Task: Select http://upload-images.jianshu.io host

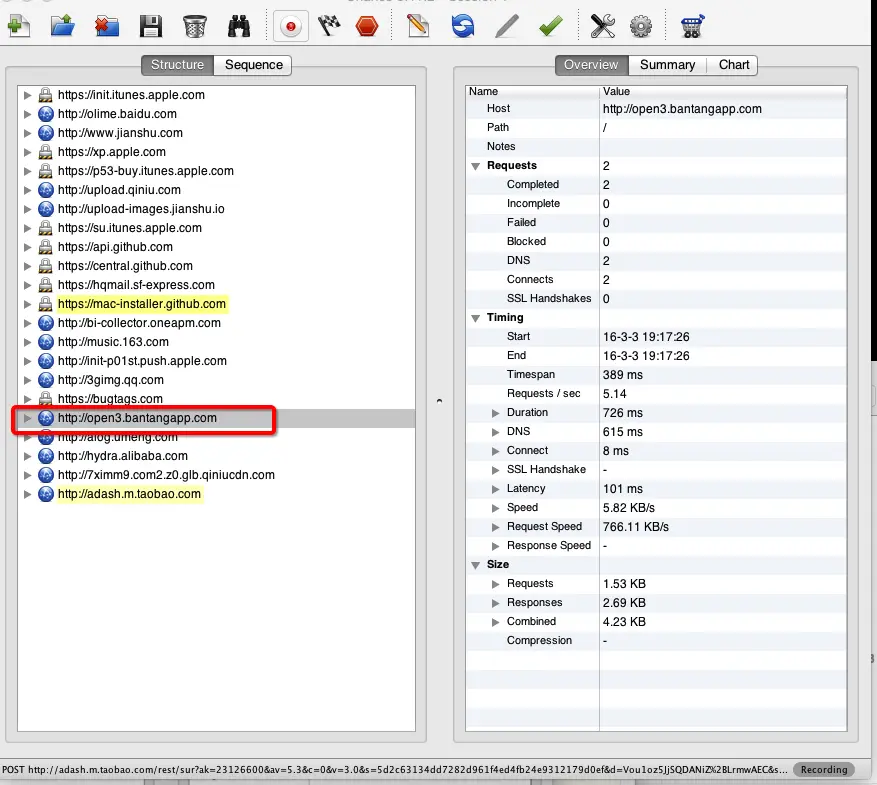Action: coord(141,209)
